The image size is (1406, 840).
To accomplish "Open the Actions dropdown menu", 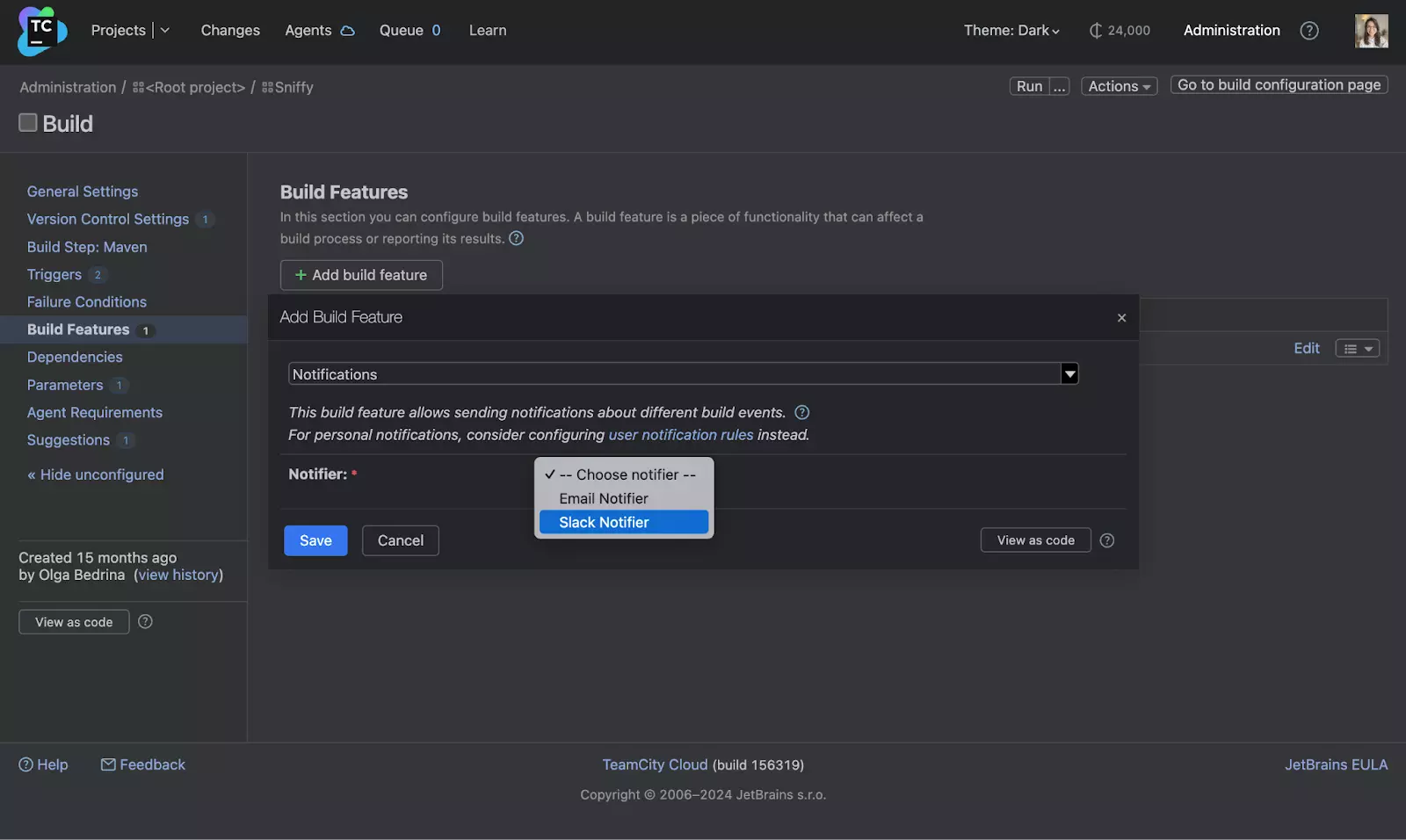I will coord(1118,85).
